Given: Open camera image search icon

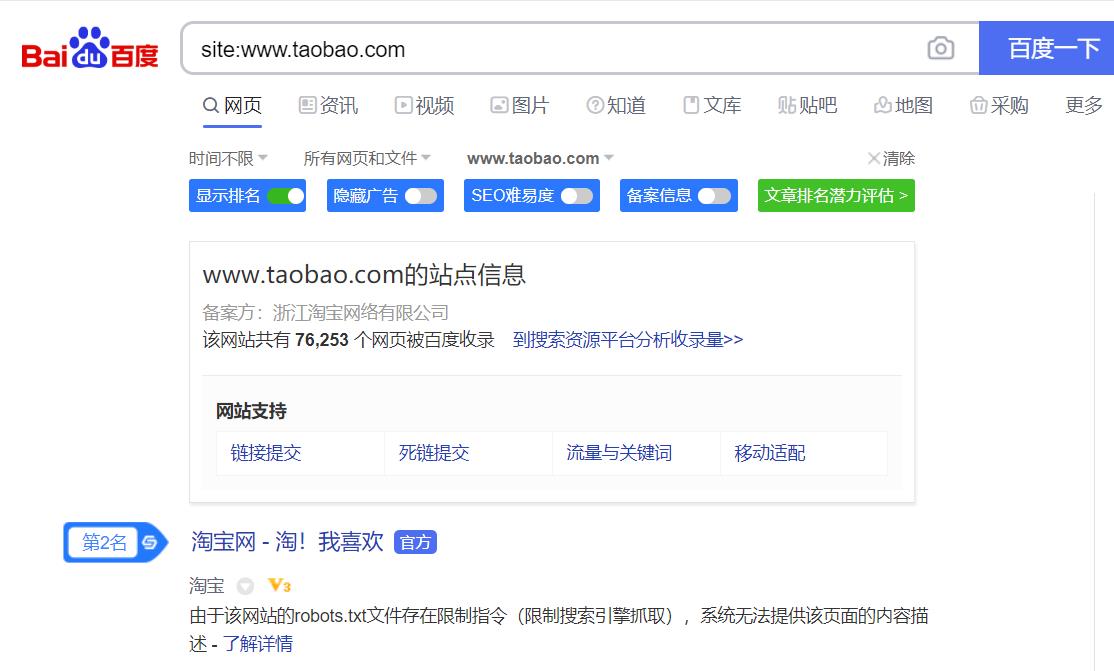Looking at the screenshot, I should pyautogui.click(x=941, y=48).
